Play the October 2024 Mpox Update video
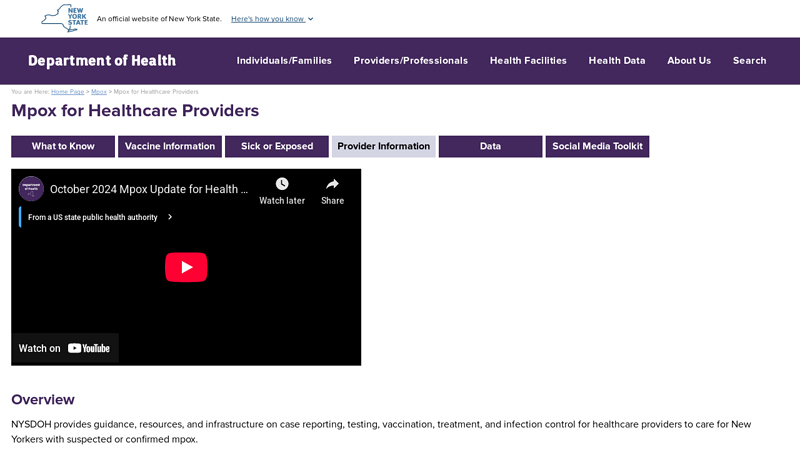Screen dimensions: 800x450 point(186,267)
